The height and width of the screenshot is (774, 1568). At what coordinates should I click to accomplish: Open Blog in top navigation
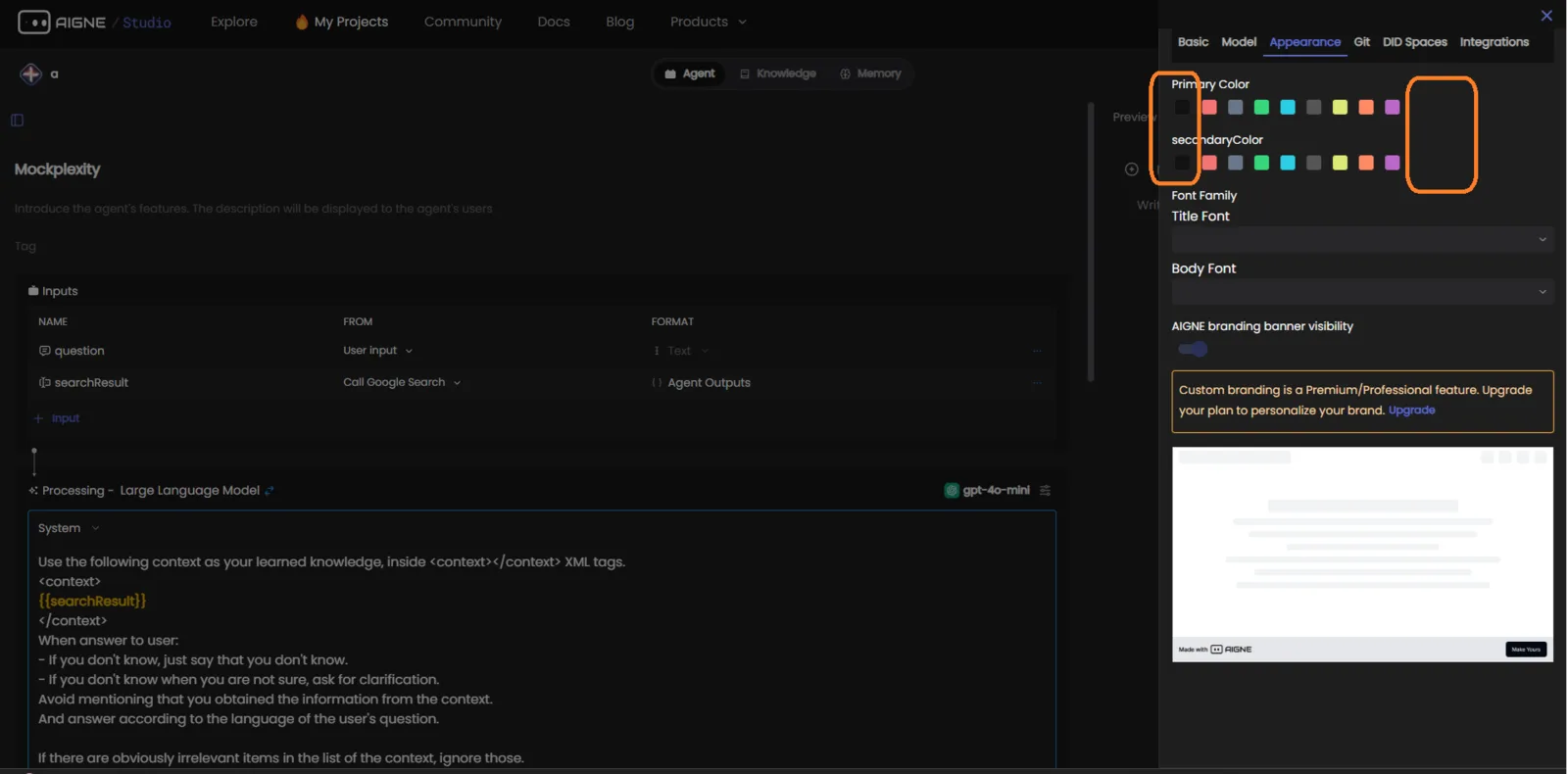pos(620,22)
